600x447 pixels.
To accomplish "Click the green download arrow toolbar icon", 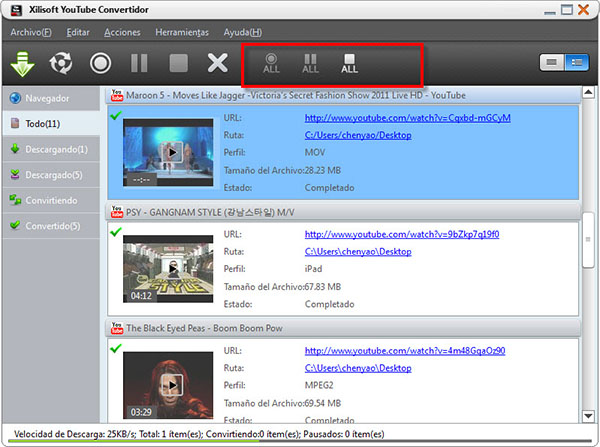I will coord(23,64).
